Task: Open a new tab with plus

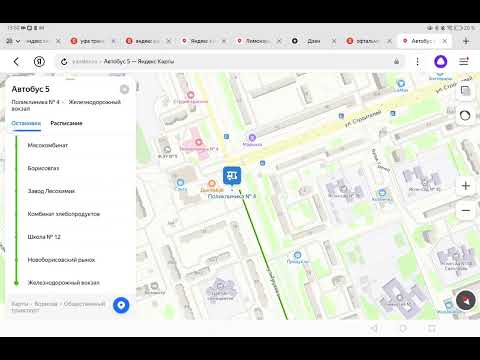Action: tap(466, 41)
